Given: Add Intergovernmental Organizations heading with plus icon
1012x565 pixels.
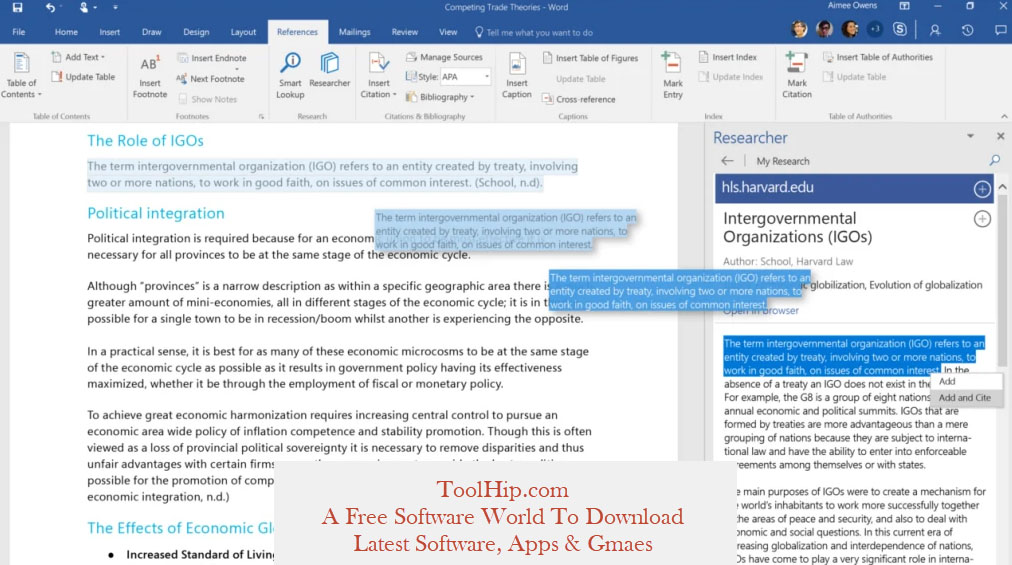Looking at the screenshot, I should (x=982, y=220).
